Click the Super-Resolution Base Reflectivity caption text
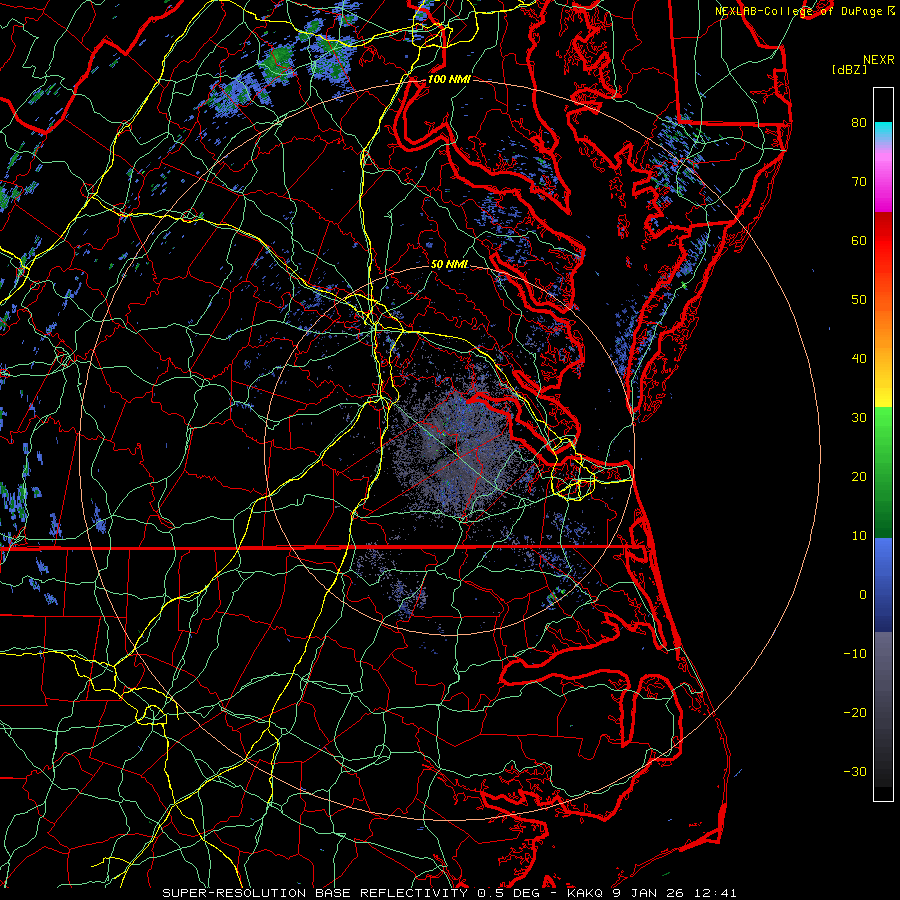This screenshot has height=900, width=900. pos(315,893)
